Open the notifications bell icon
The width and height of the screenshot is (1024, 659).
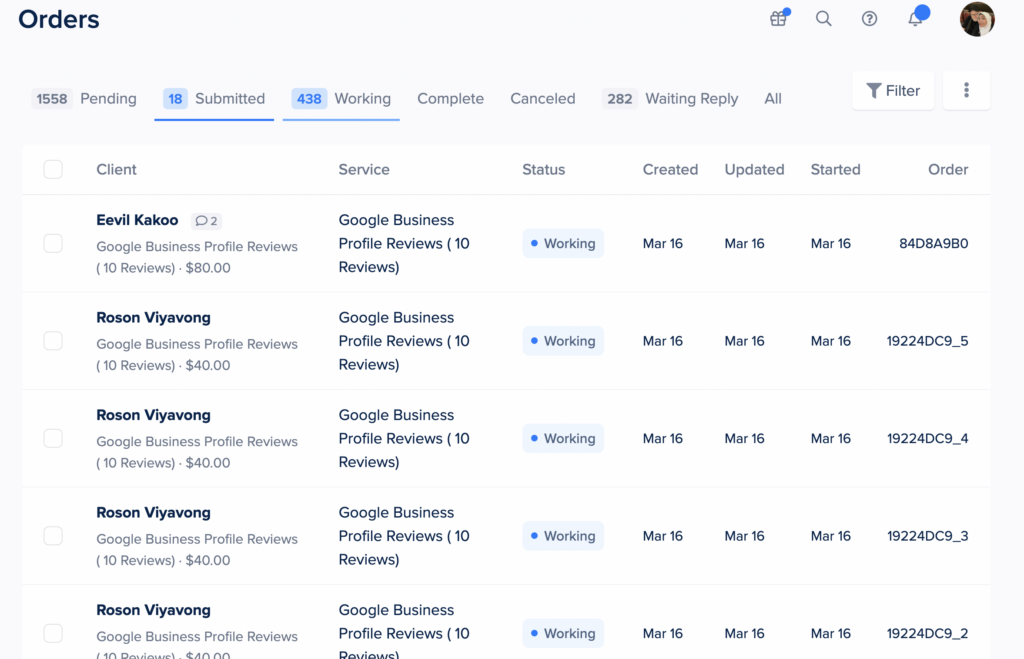pos(915,19)
